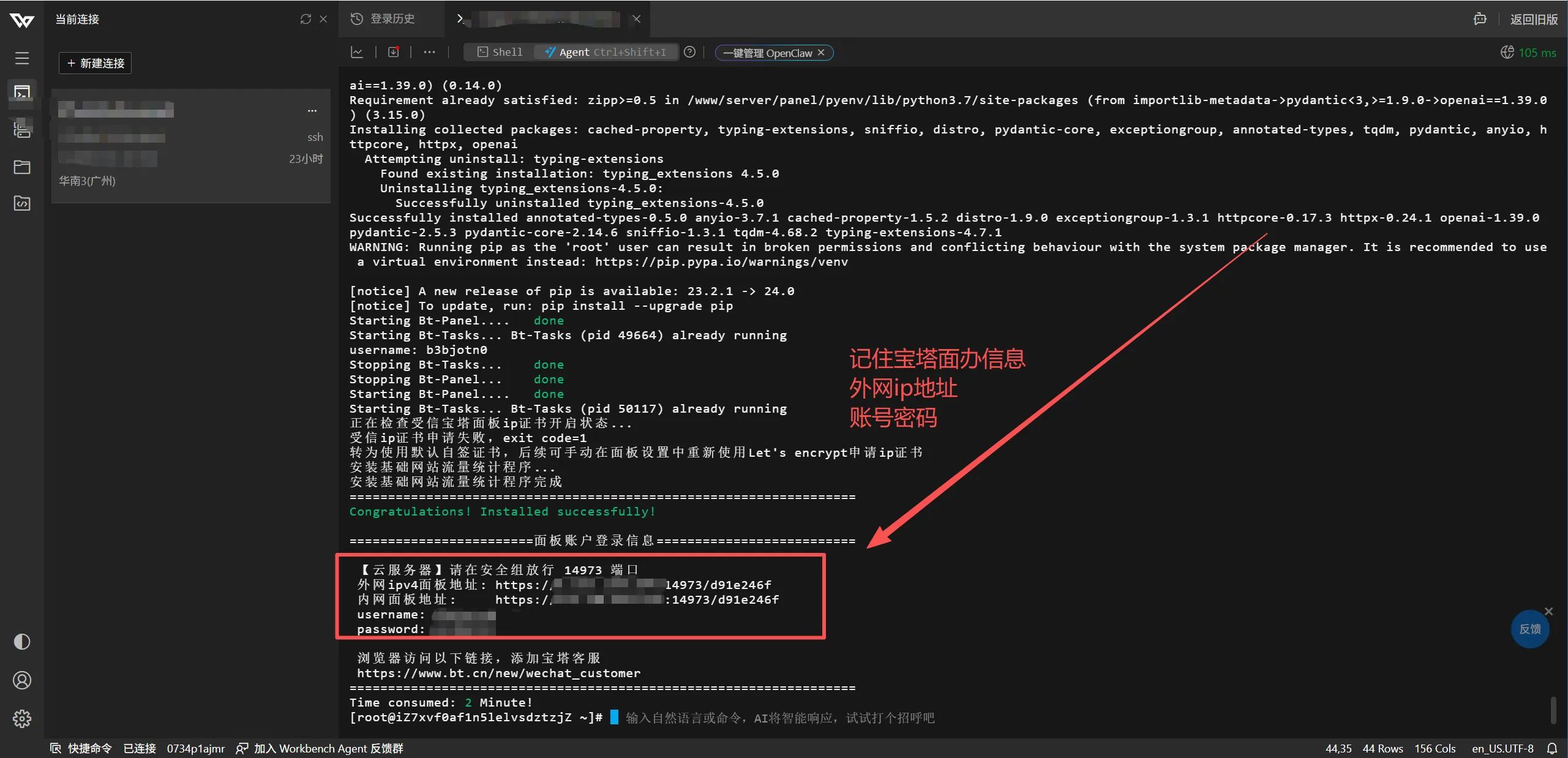Click the en_US.UTF-8 encoding entry
Image resolution: width=1568 pixels, height=758 pixels.
click(1503, 748)
